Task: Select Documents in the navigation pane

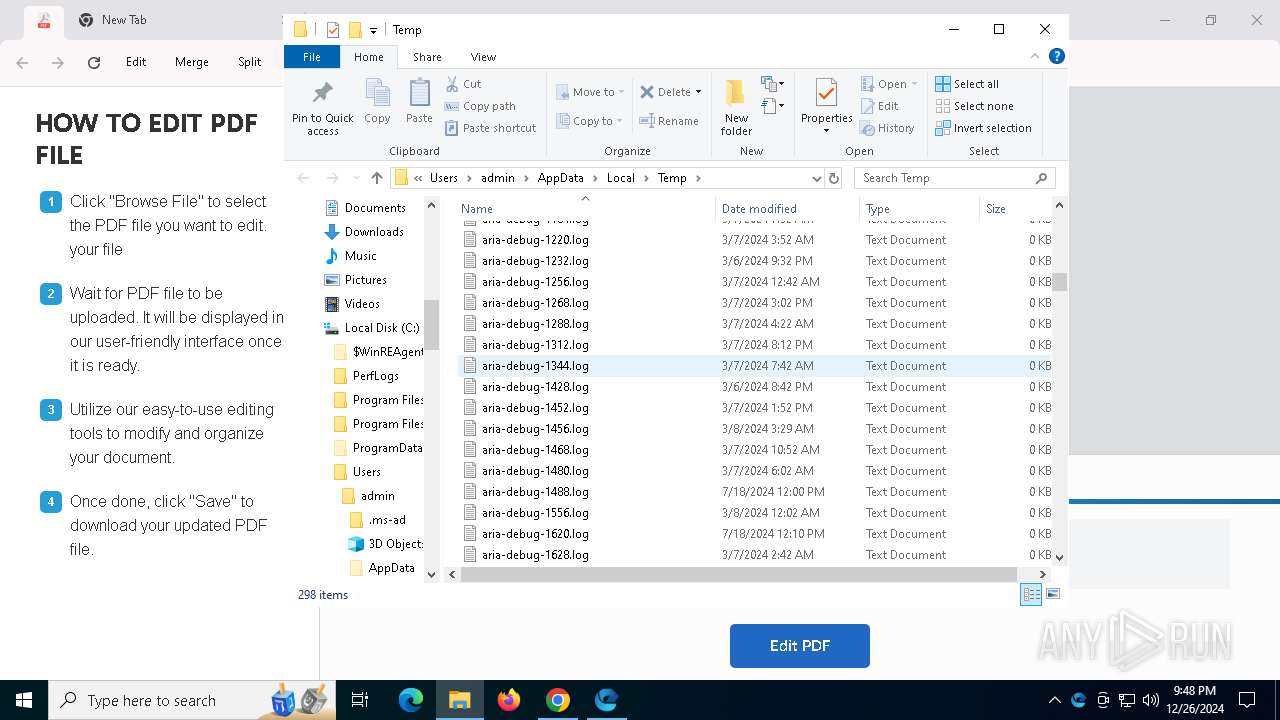Action: pyautogui.click(x=374, y=208)
